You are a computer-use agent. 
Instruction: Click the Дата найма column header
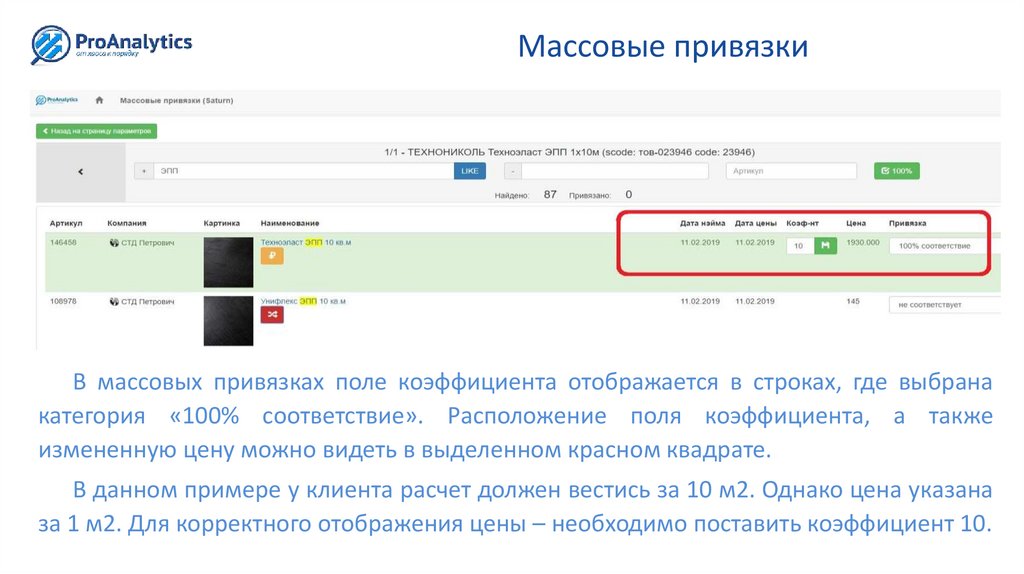coord(702,223)
